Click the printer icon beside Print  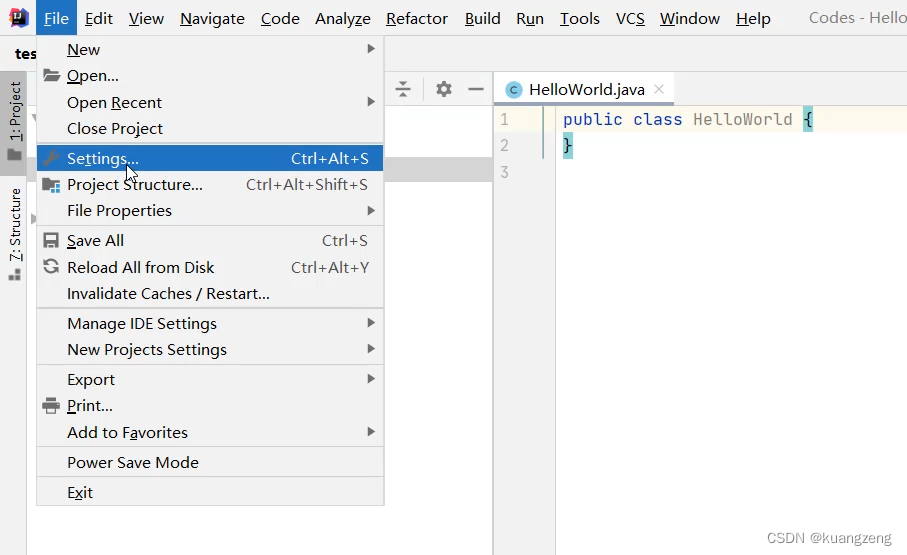coord(51,406)
